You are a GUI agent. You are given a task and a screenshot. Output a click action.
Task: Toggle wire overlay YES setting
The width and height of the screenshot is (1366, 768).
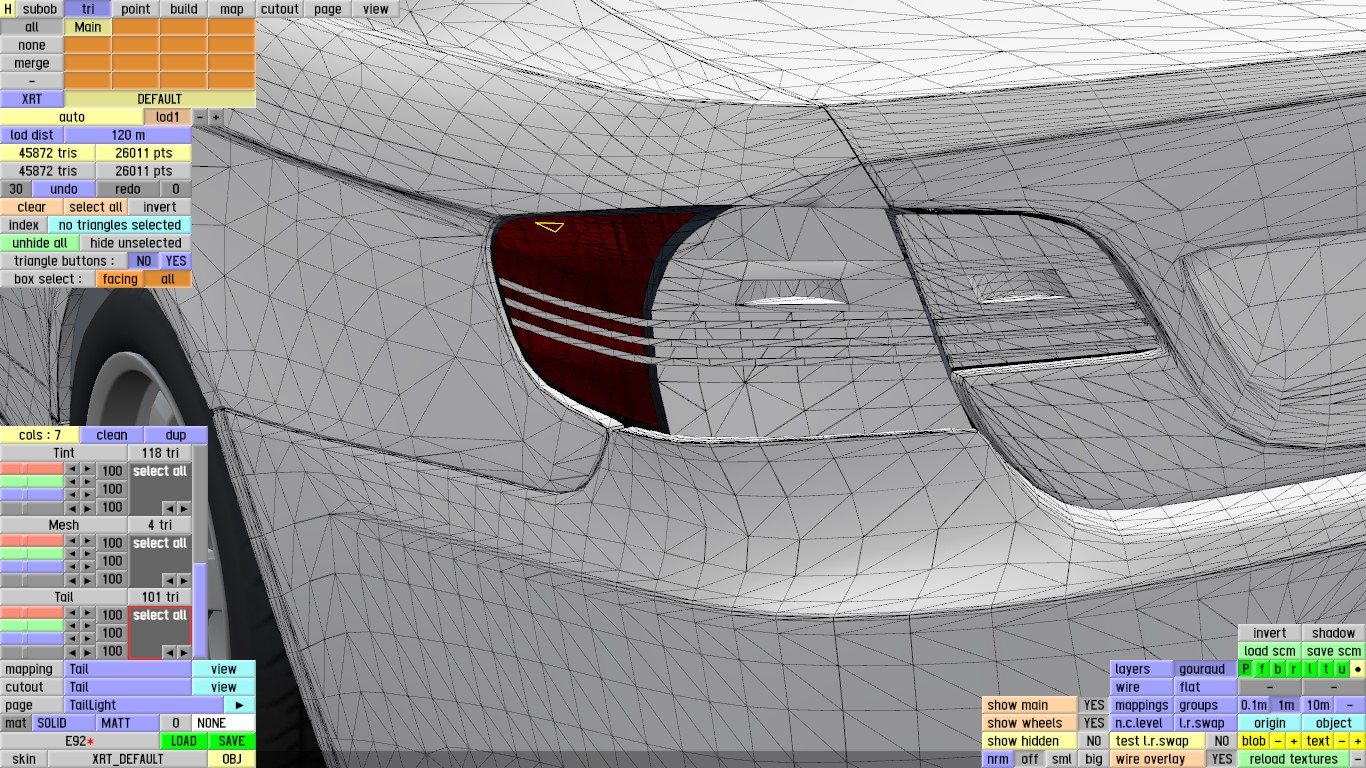[x=1221, y=759]
